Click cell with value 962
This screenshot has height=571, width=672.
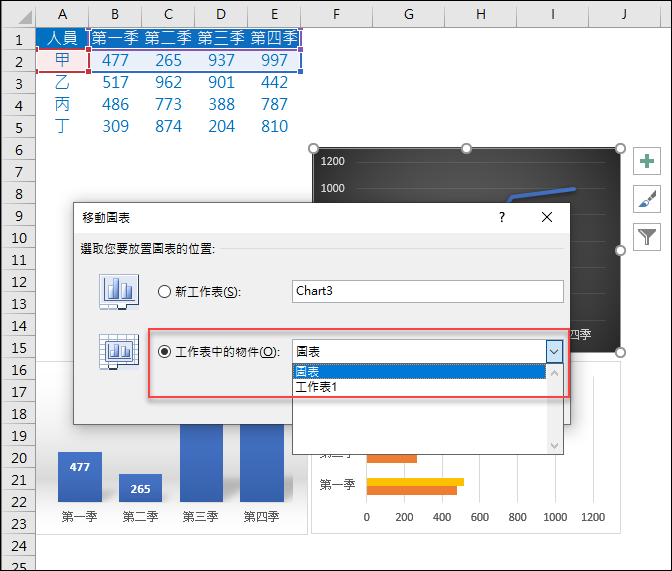168,82
